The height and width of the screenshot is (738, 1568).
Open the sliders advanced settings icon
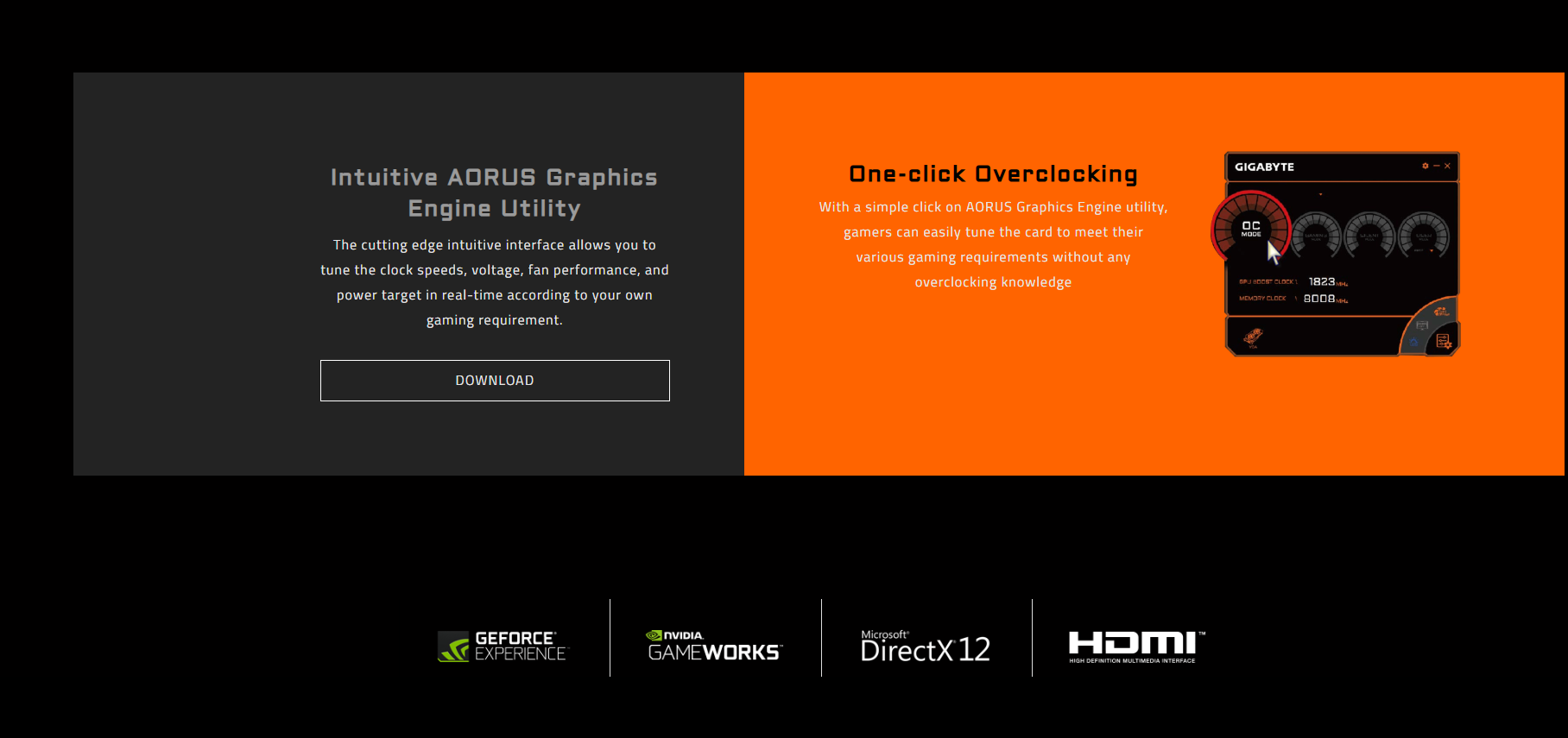(1443, 342)
